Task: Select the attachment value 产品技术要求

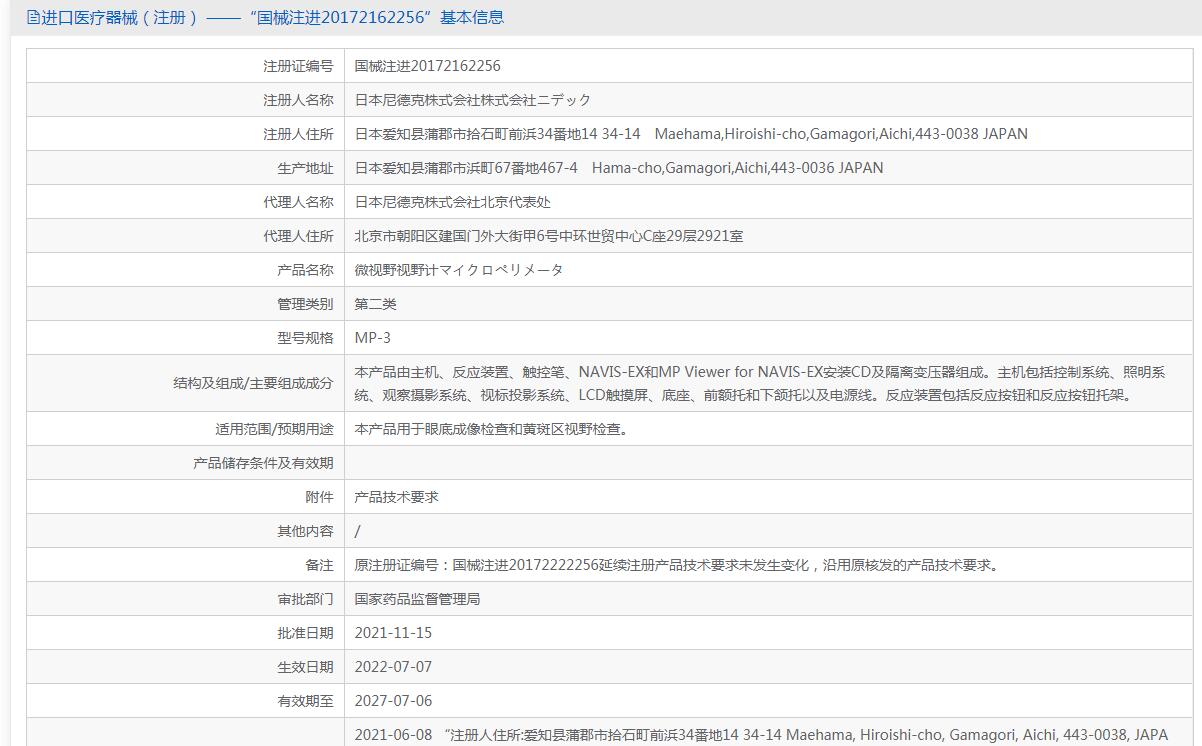Action: tap(397, 497)
